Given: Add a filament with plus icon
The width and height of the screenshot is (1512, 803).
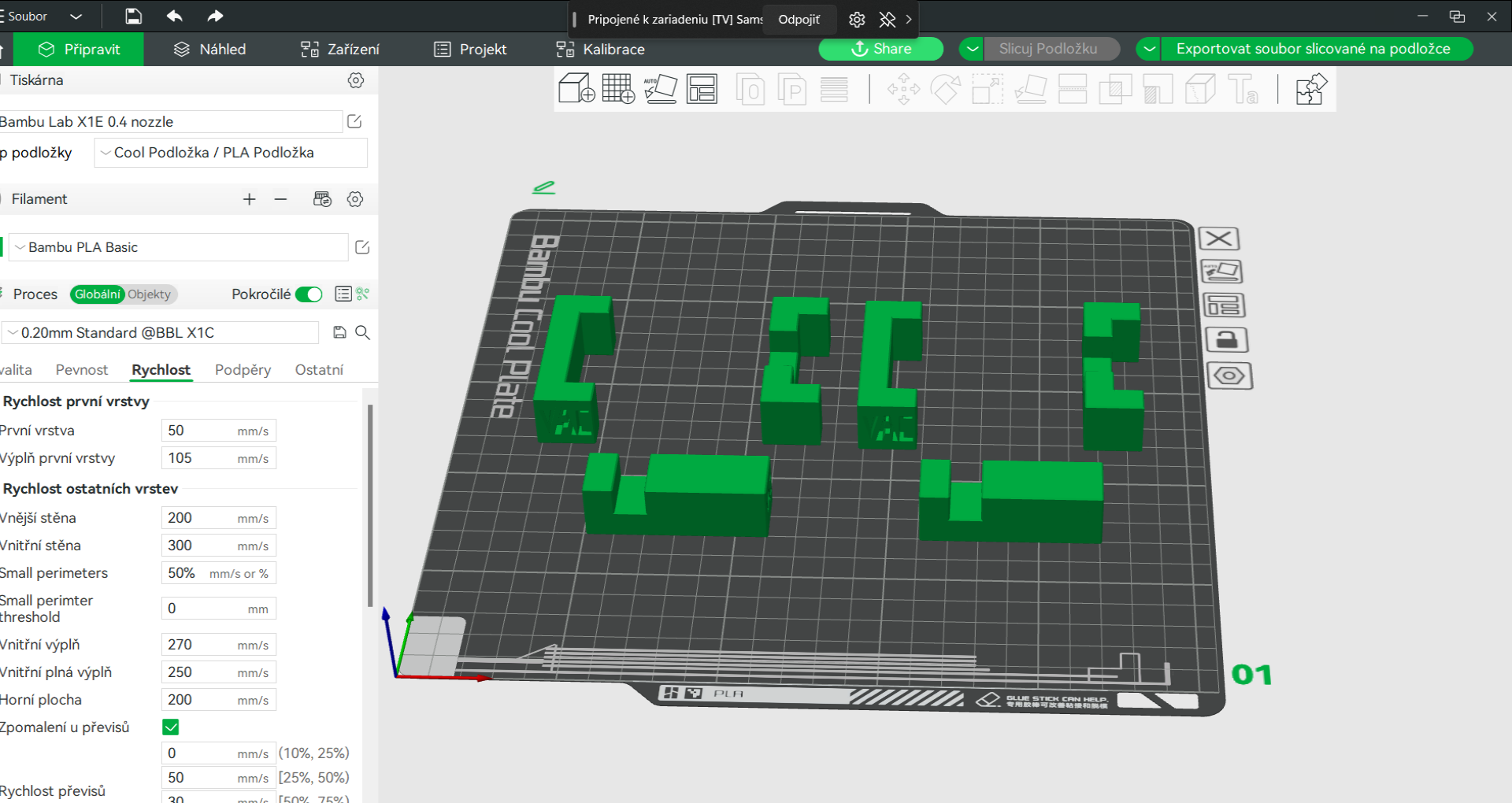Looking at the screenshot, I should coord(249,199).
